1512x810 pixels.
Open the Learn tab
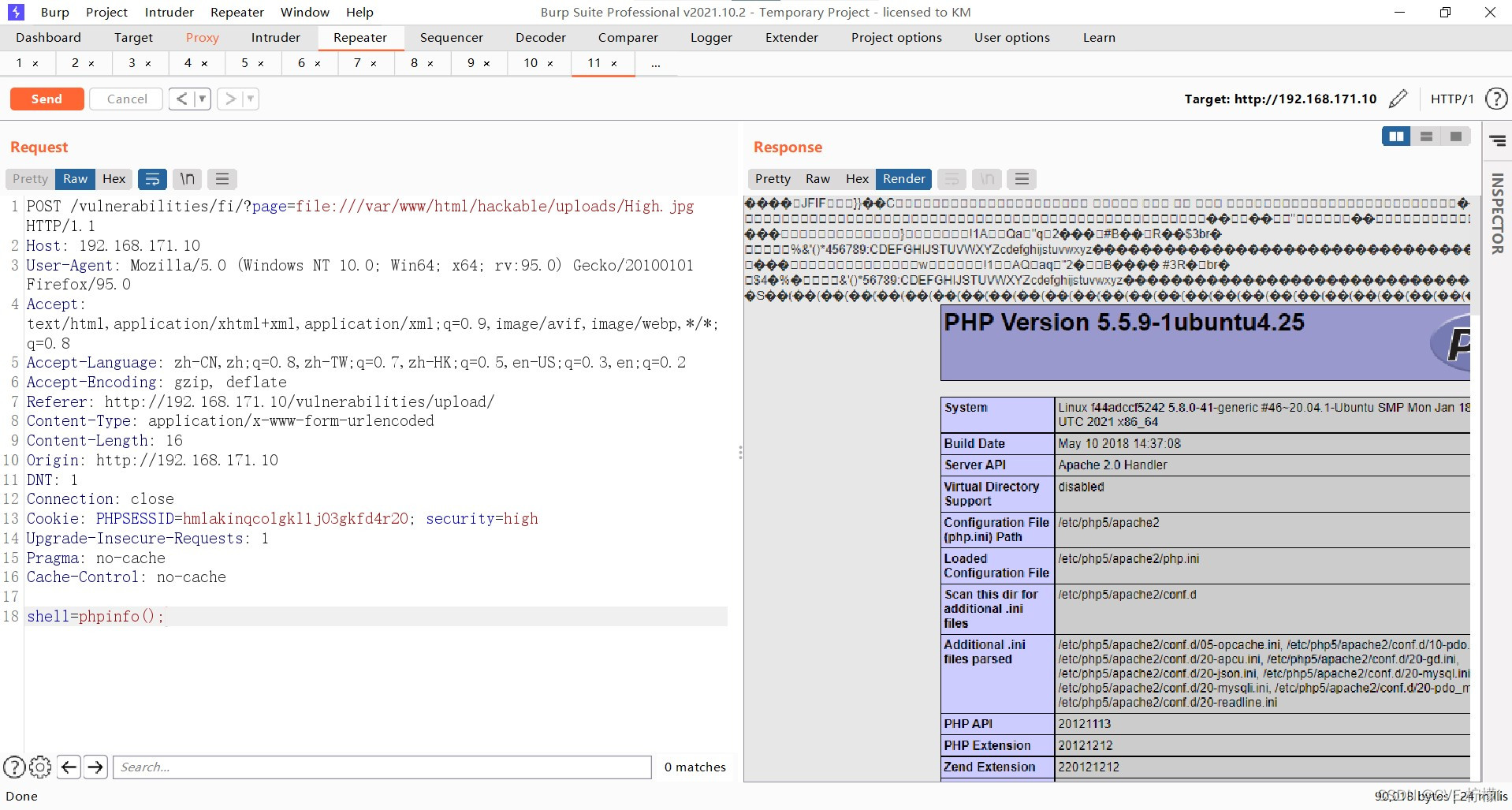tap(1099, 37)
